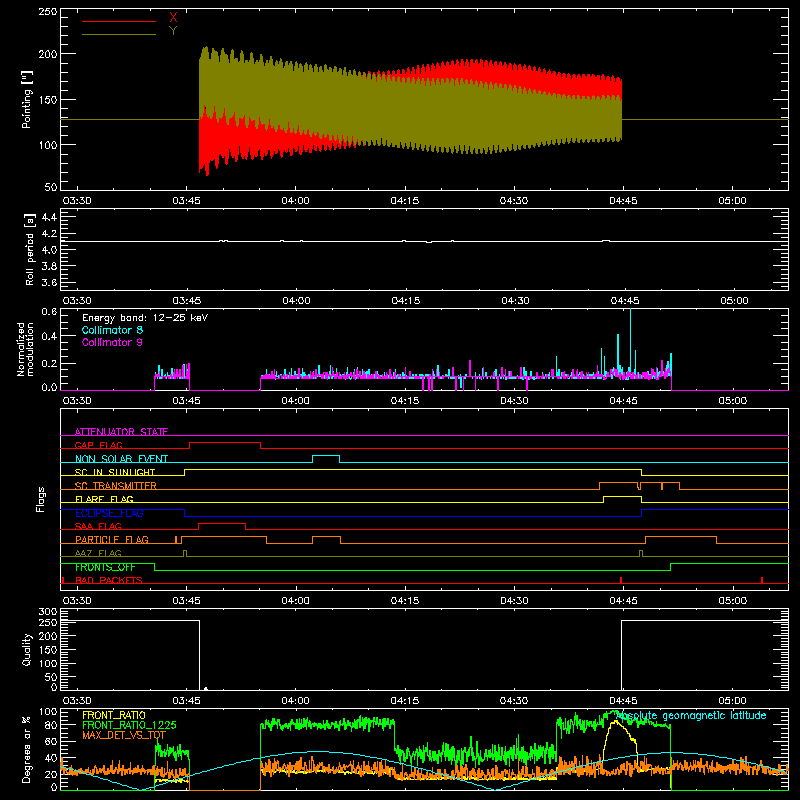Click the yellow FRONT_RATIO peak near 04:44
800x800 pixels.
615,721
